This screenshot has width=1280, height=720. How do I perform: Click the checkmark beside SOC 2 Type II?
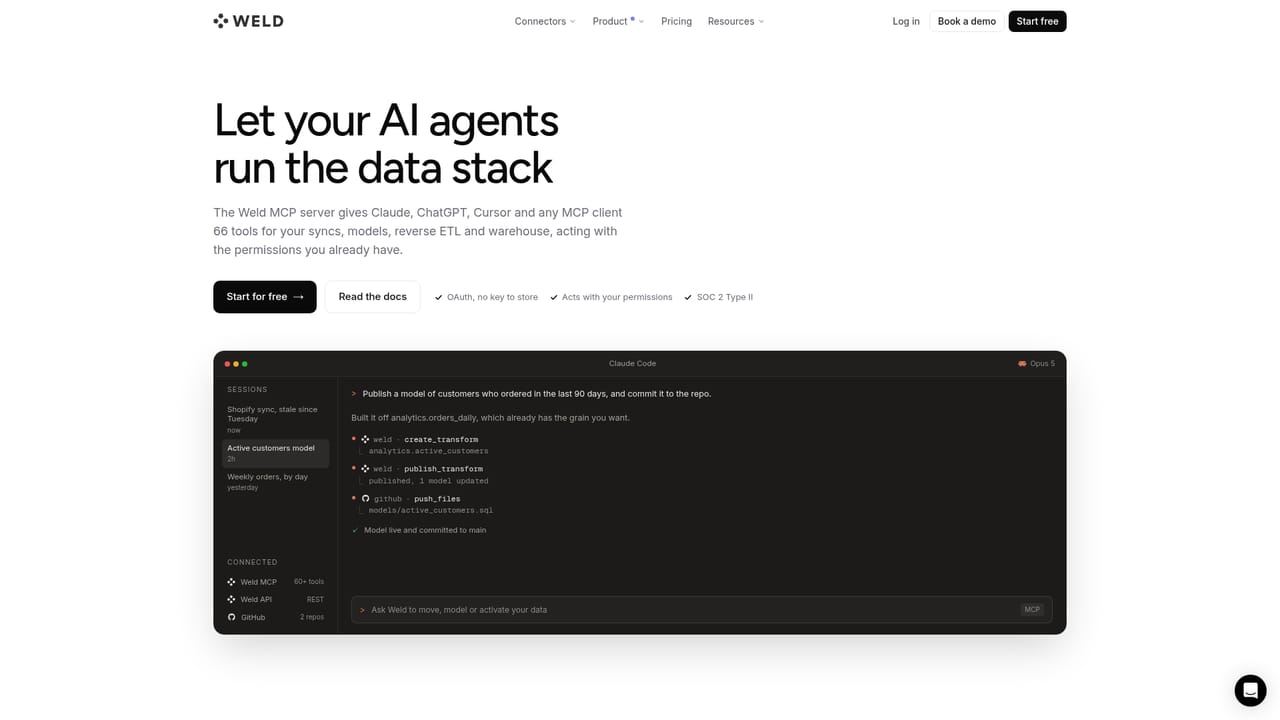point(687,297)
